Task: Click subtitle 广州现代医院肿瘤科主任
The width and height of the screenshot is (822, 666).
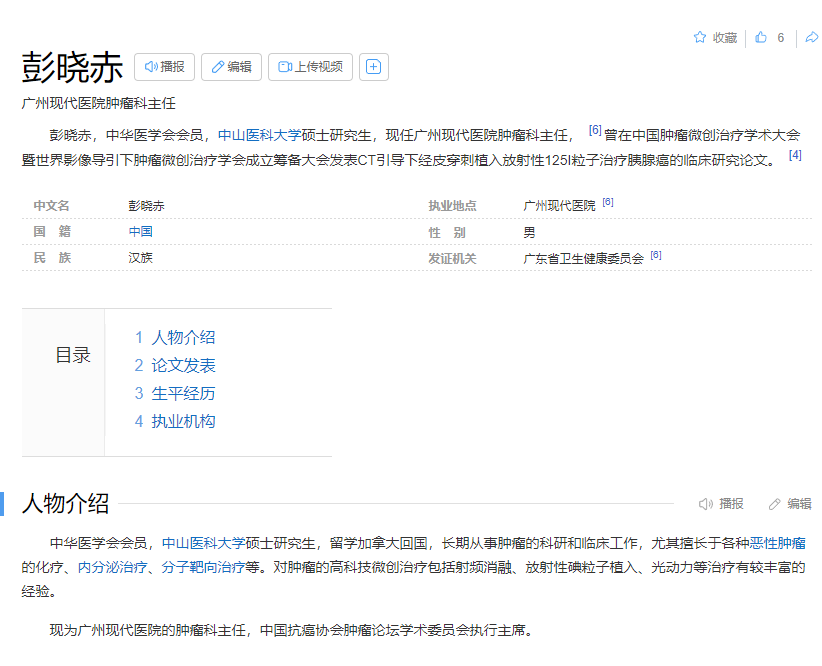Action: (99, 103)
